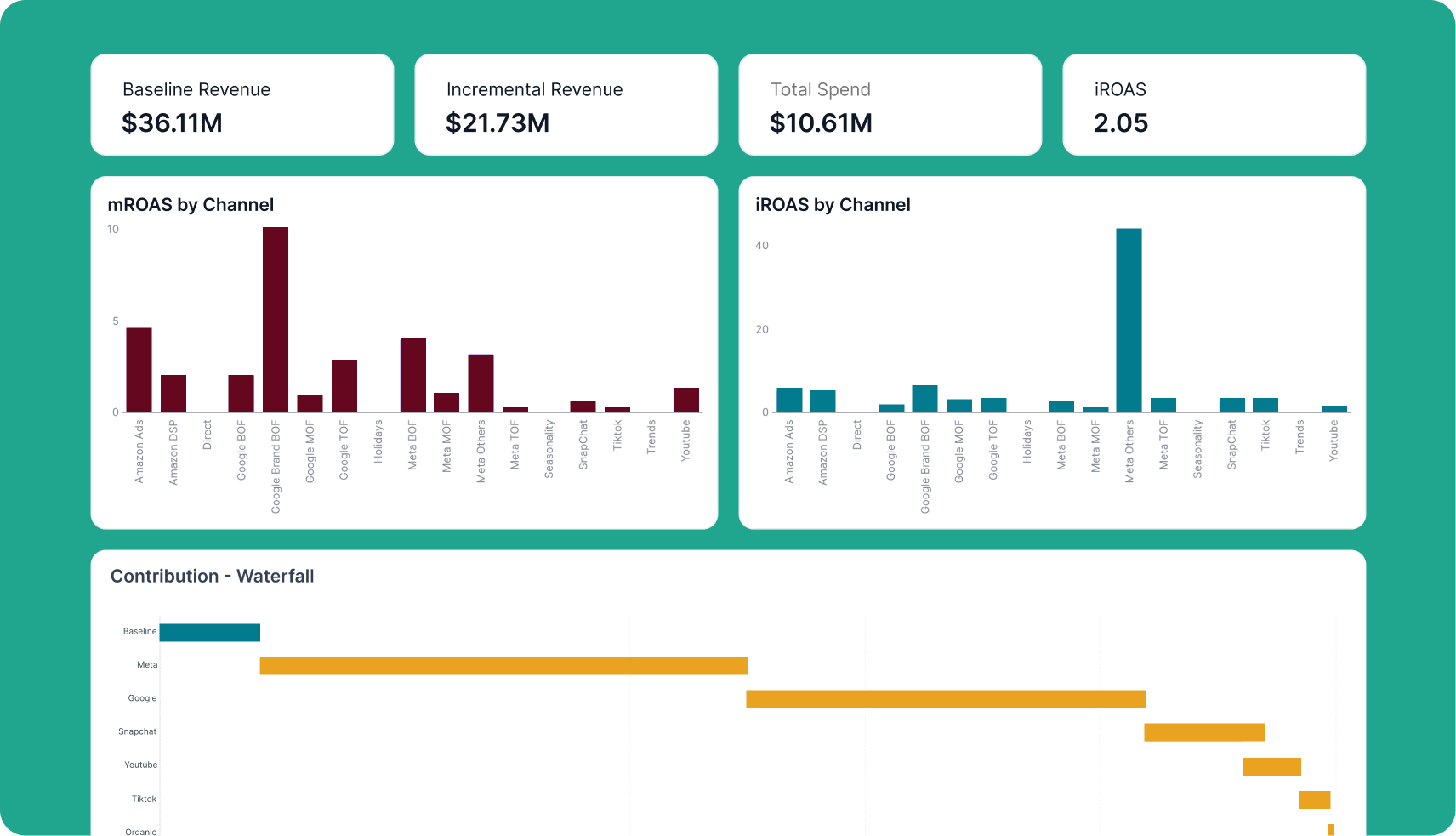Select the Meta bar in the waterfall chart
The width and height of the screenshot is (1456, 836).
point(503,666)
